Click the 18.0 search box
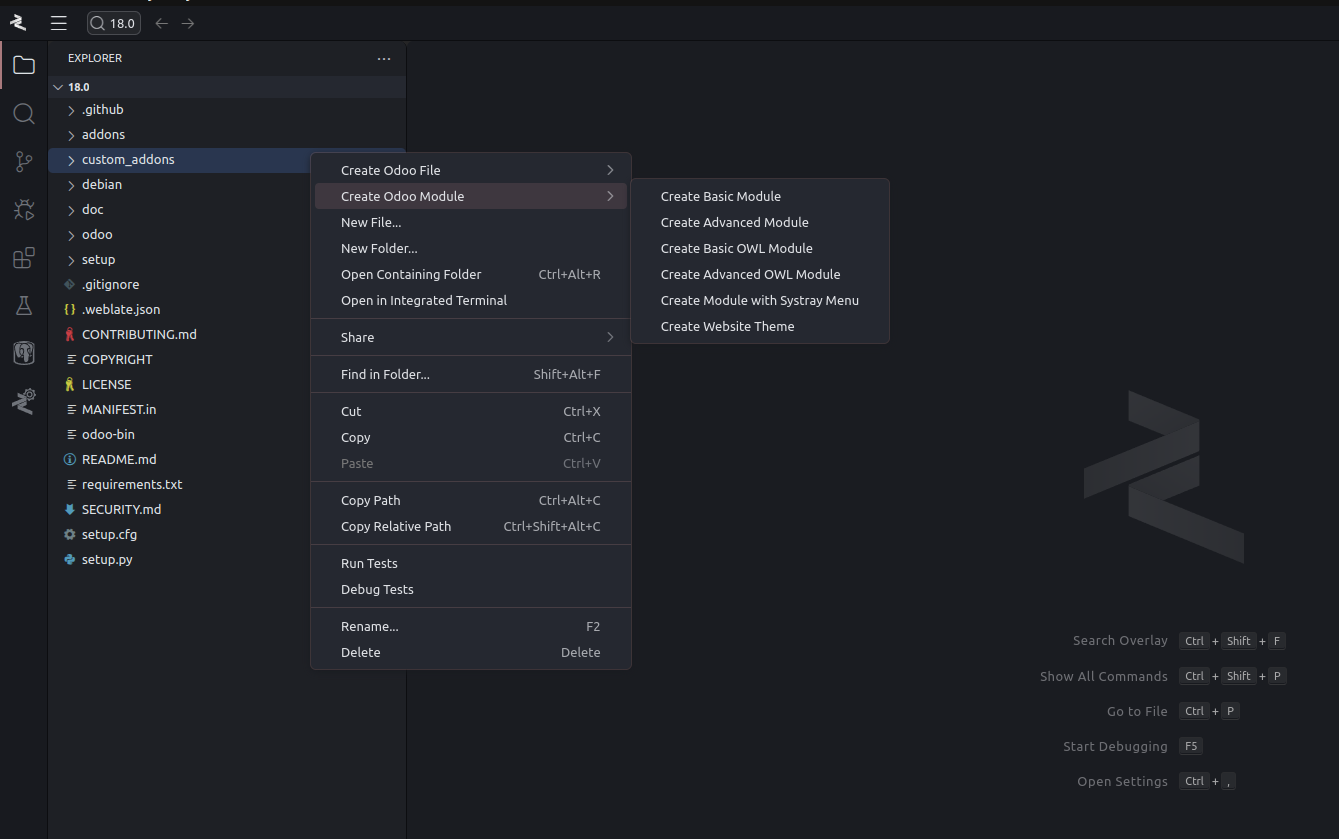The width and height of the screenshot is (1339, 839). (x=114, y=23)
